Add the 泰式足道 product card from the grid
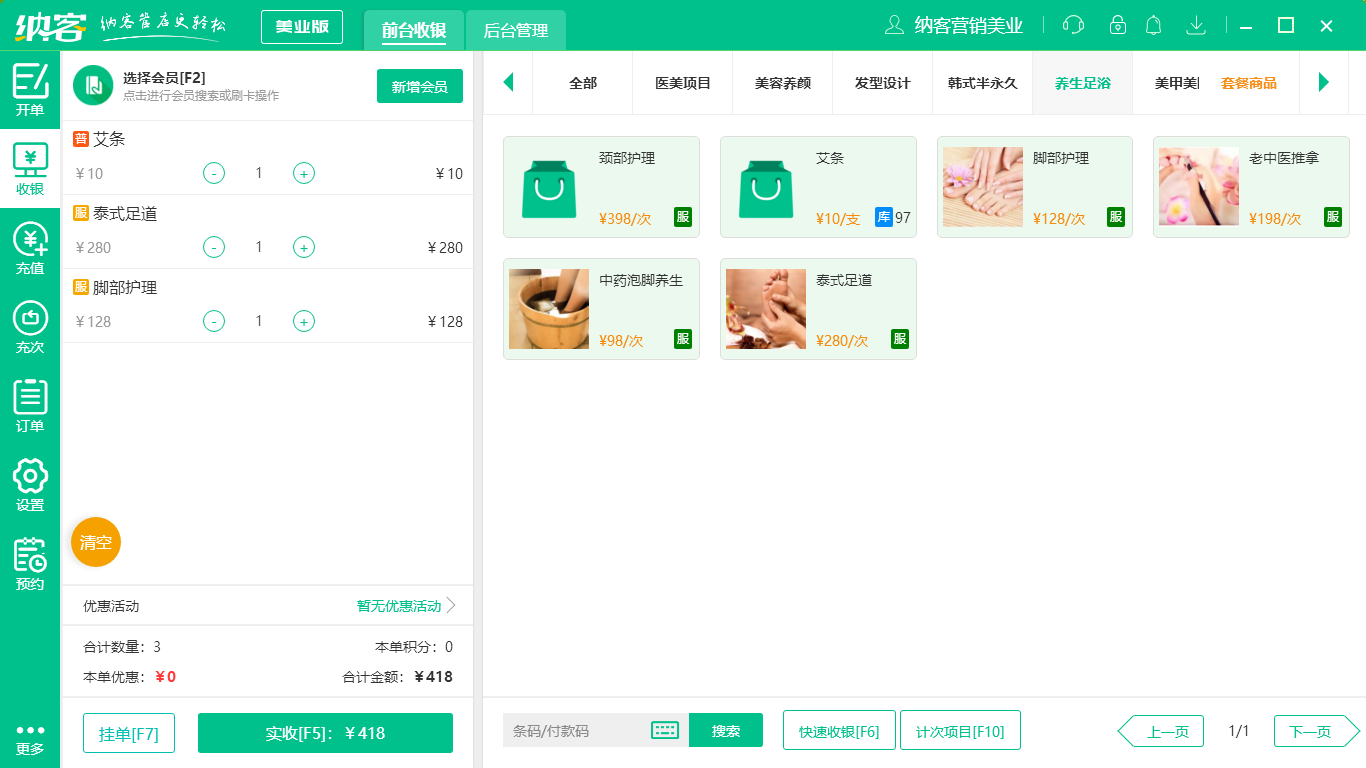 click(x=818, y=309)
